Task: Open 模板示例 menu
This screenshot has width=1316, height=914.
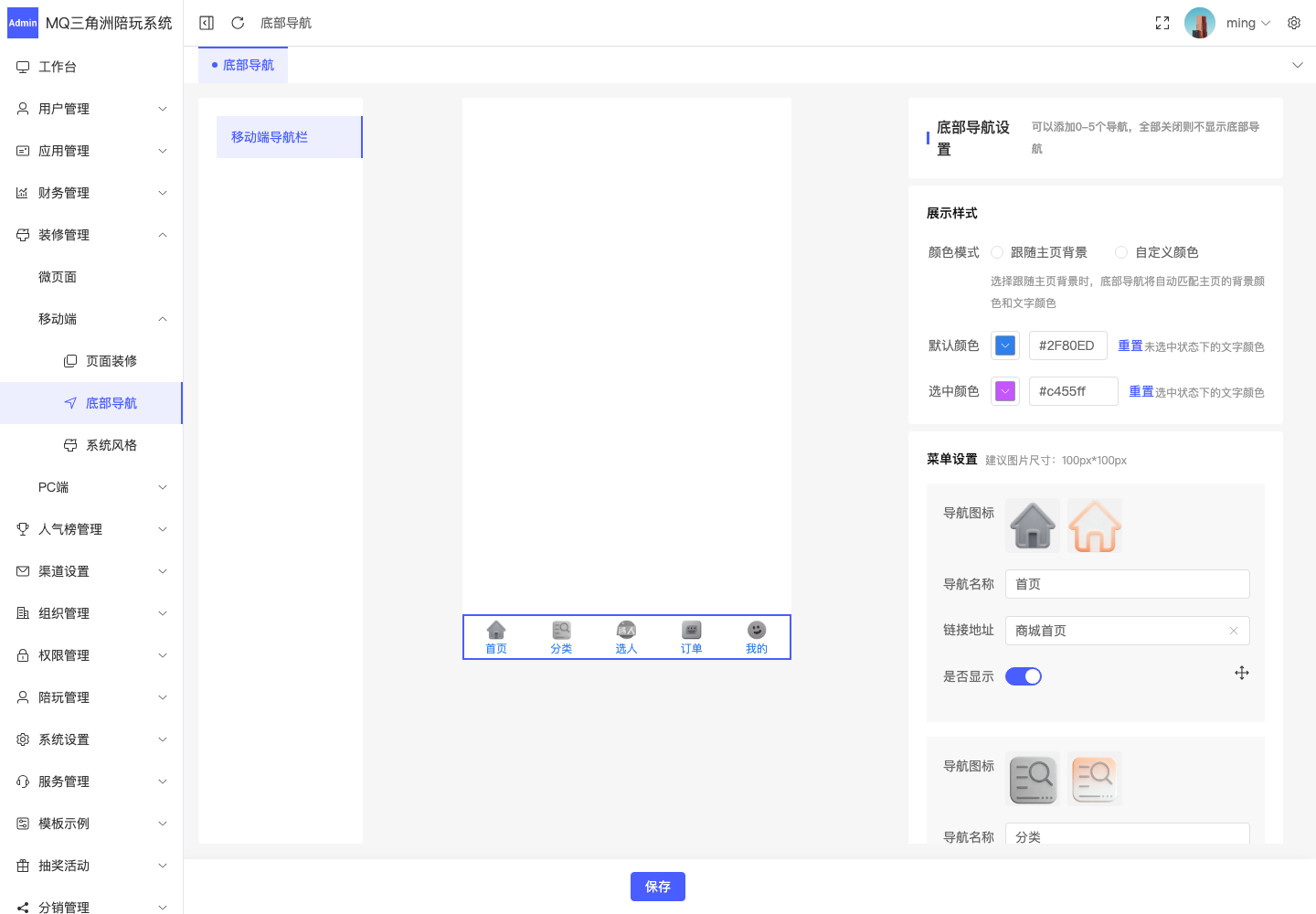Action: pyautogui.click(x=91, y=824)
